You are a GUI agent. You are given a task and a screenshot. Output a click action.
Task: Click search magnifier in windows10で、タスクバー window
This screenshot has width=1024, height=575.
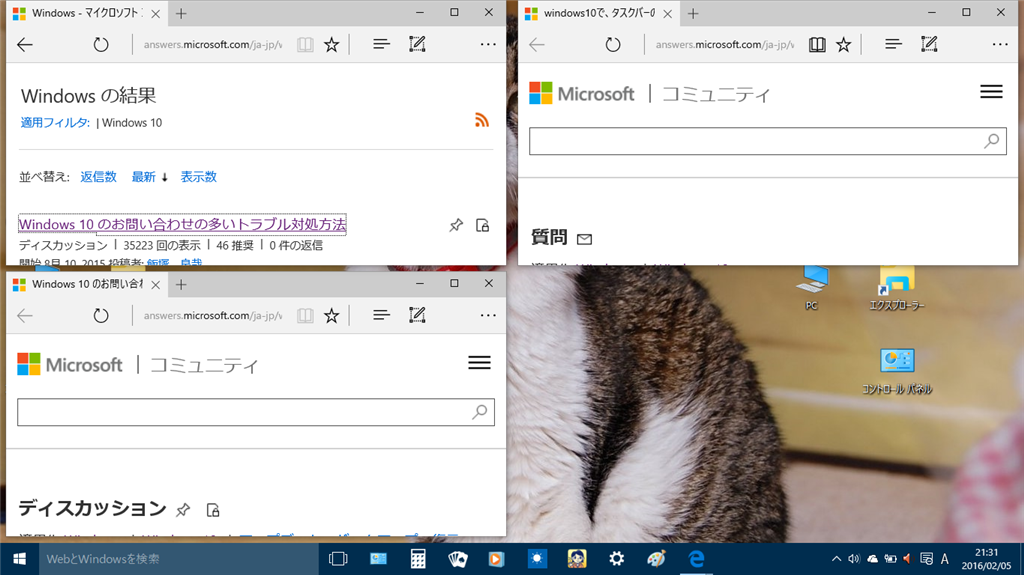[991, 141]
